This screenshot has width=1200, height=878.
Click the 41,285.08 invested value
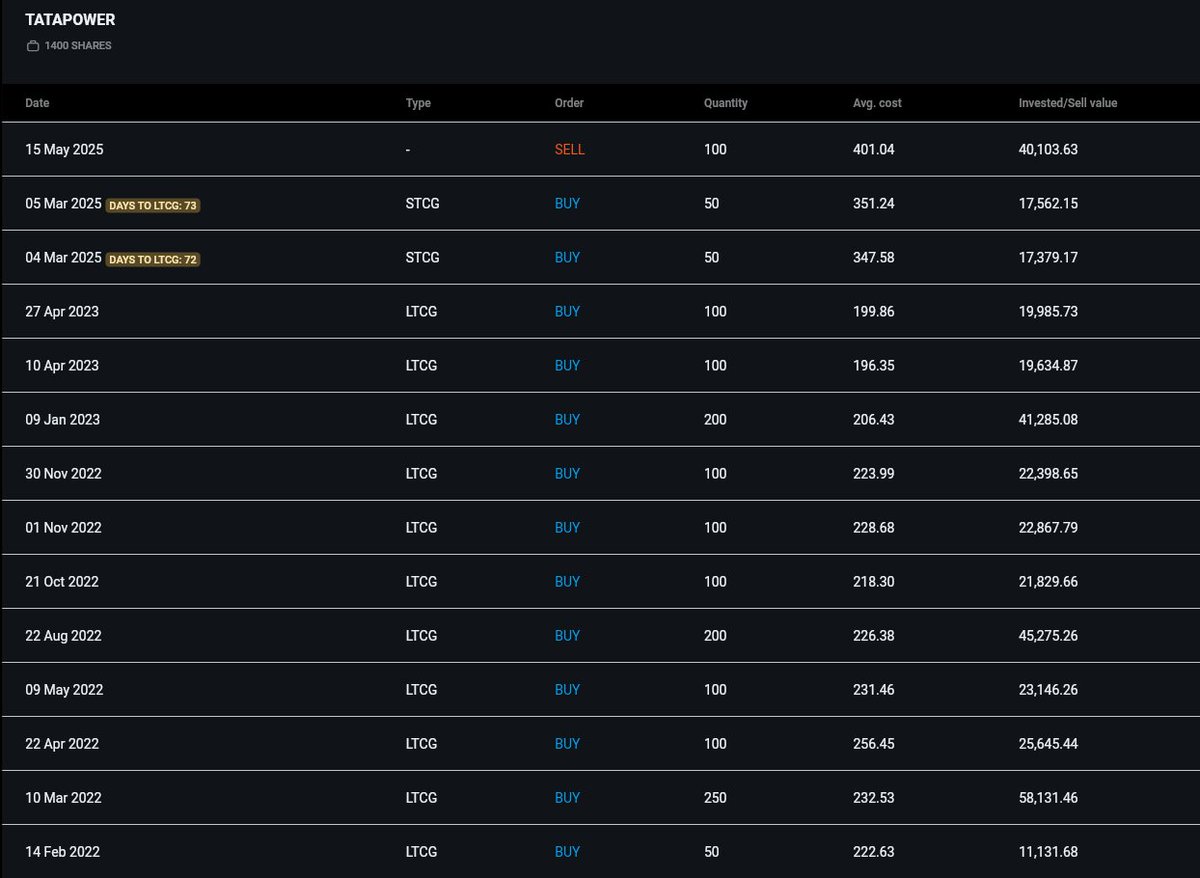pos(1048,420)
